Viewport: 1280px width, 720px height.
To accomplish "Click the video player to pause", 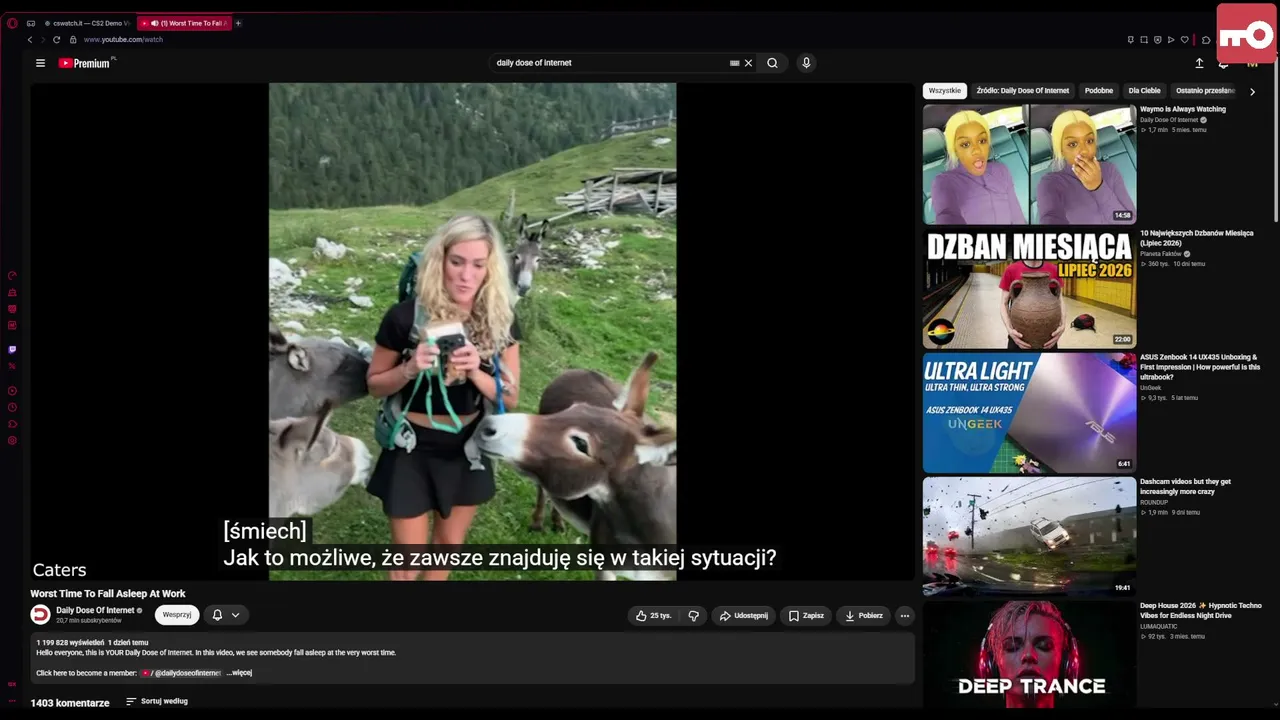I will tap(472, 330).
